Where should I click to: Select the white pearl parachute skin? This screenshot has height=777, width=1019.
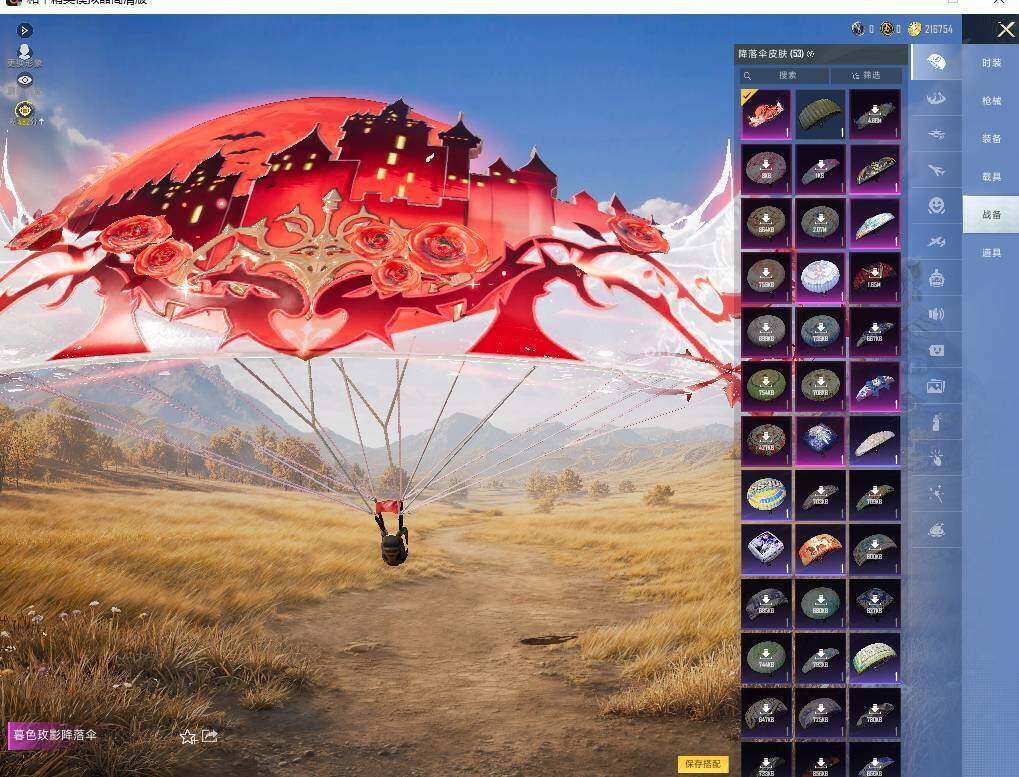[875, 442]
